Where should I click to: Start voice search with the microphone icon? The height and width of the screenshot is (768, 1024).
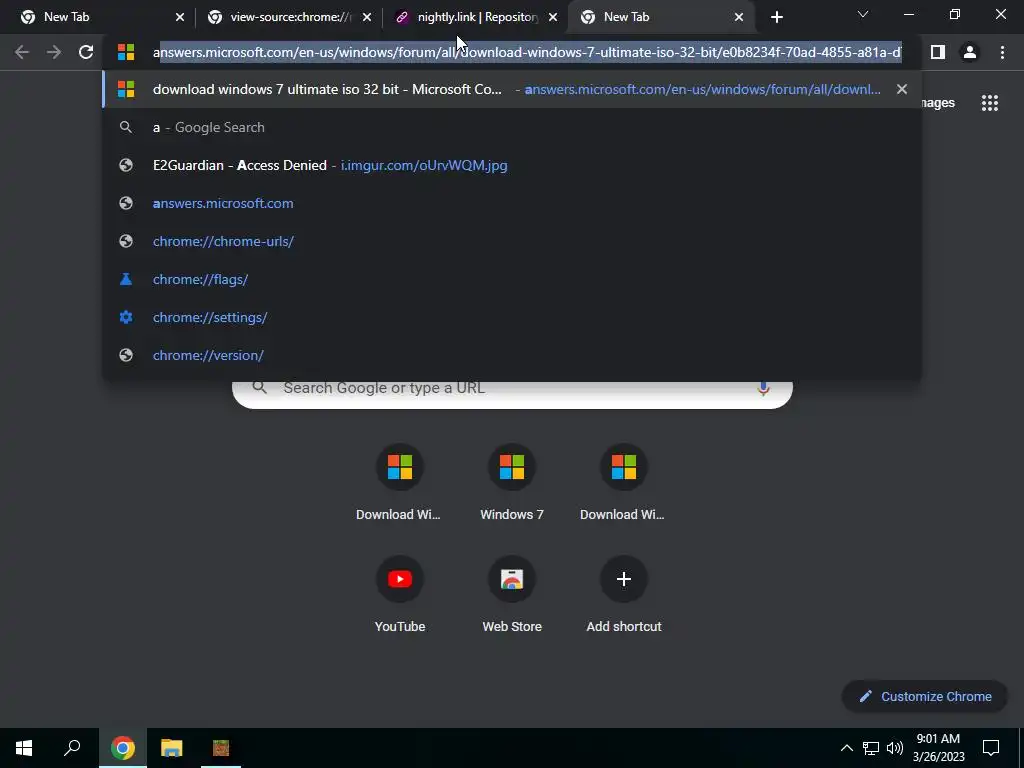click(763, 389)
